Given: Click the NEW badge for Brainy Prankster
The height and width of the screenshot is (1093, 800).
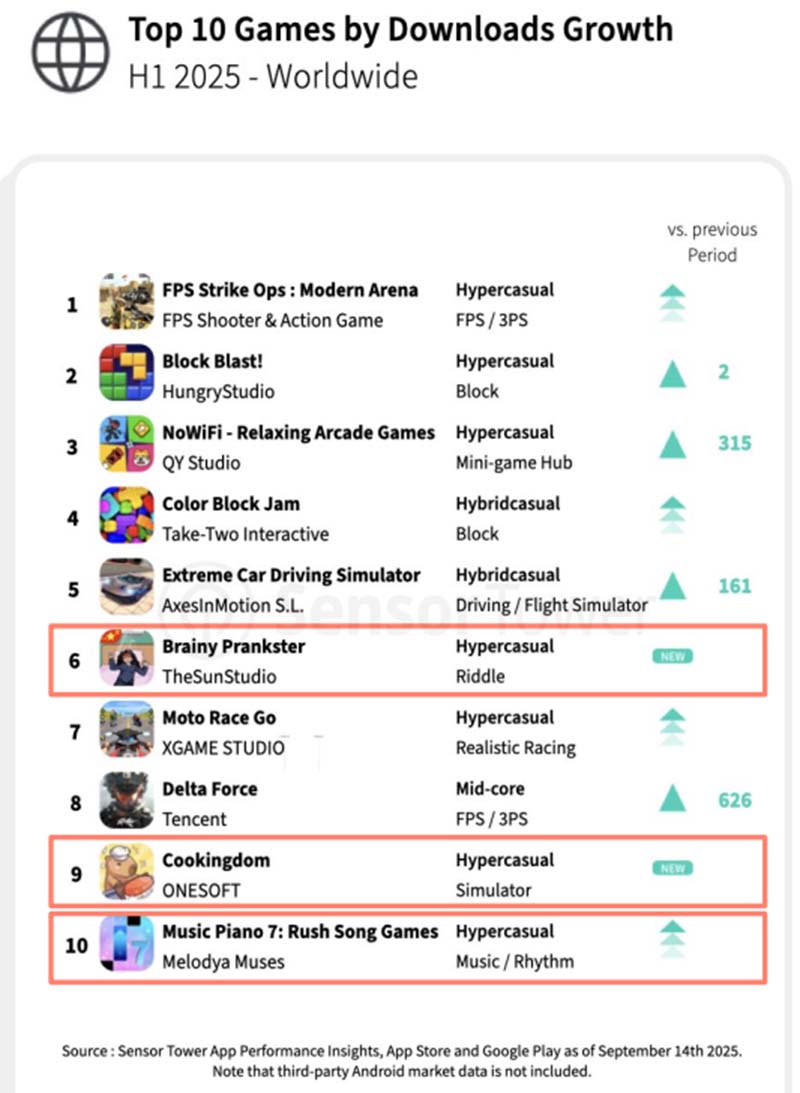Looking at the screenshot, I should (x=673, y=657).
